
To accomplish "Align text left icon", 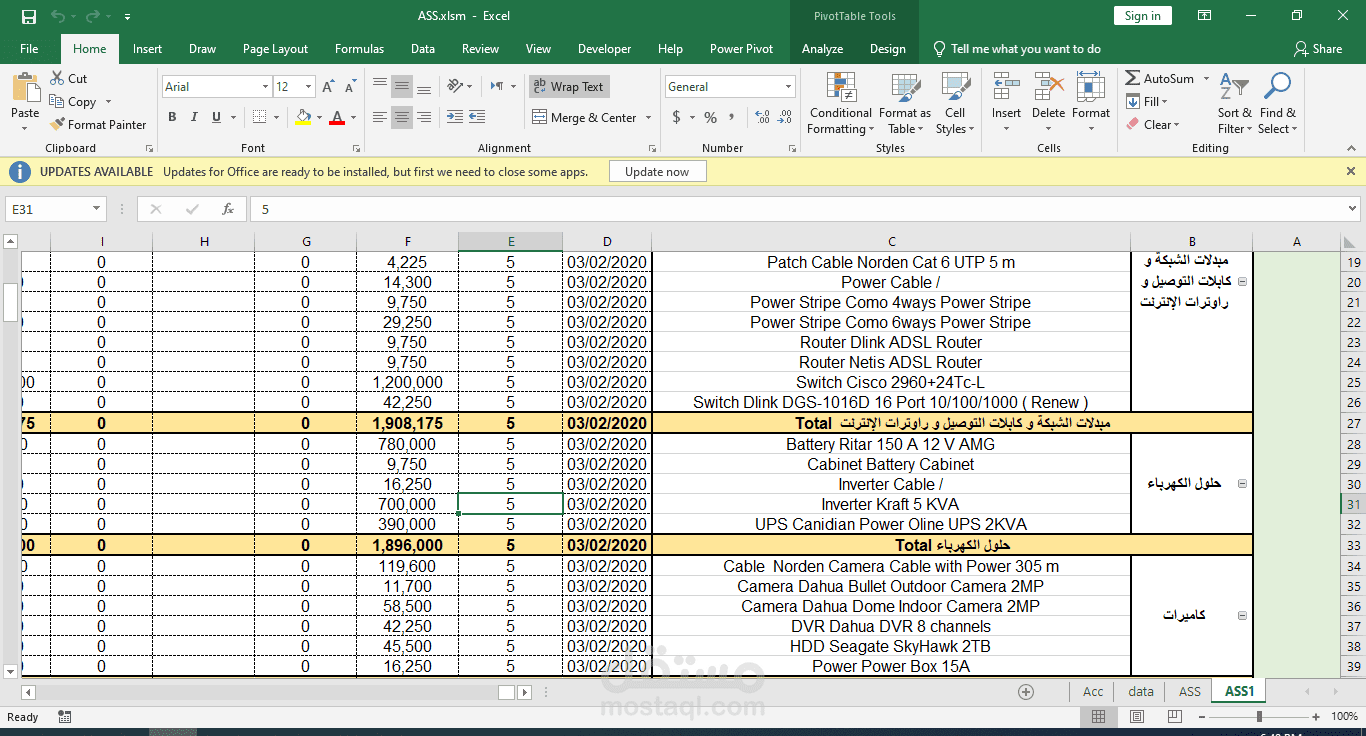I will pyautogui.click(x=380, y=118).
